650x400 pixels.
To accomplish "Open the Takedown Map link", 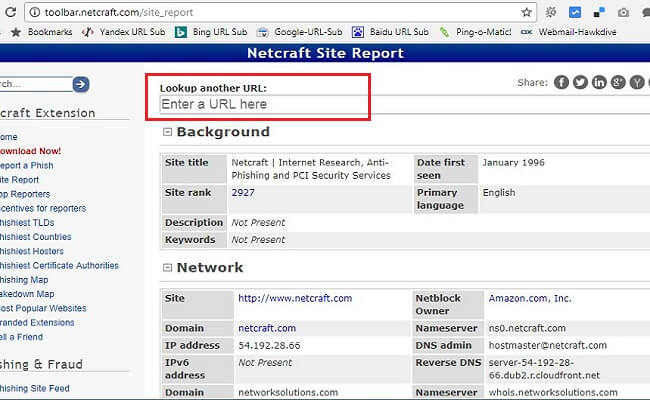I will [x=27, y=294].
